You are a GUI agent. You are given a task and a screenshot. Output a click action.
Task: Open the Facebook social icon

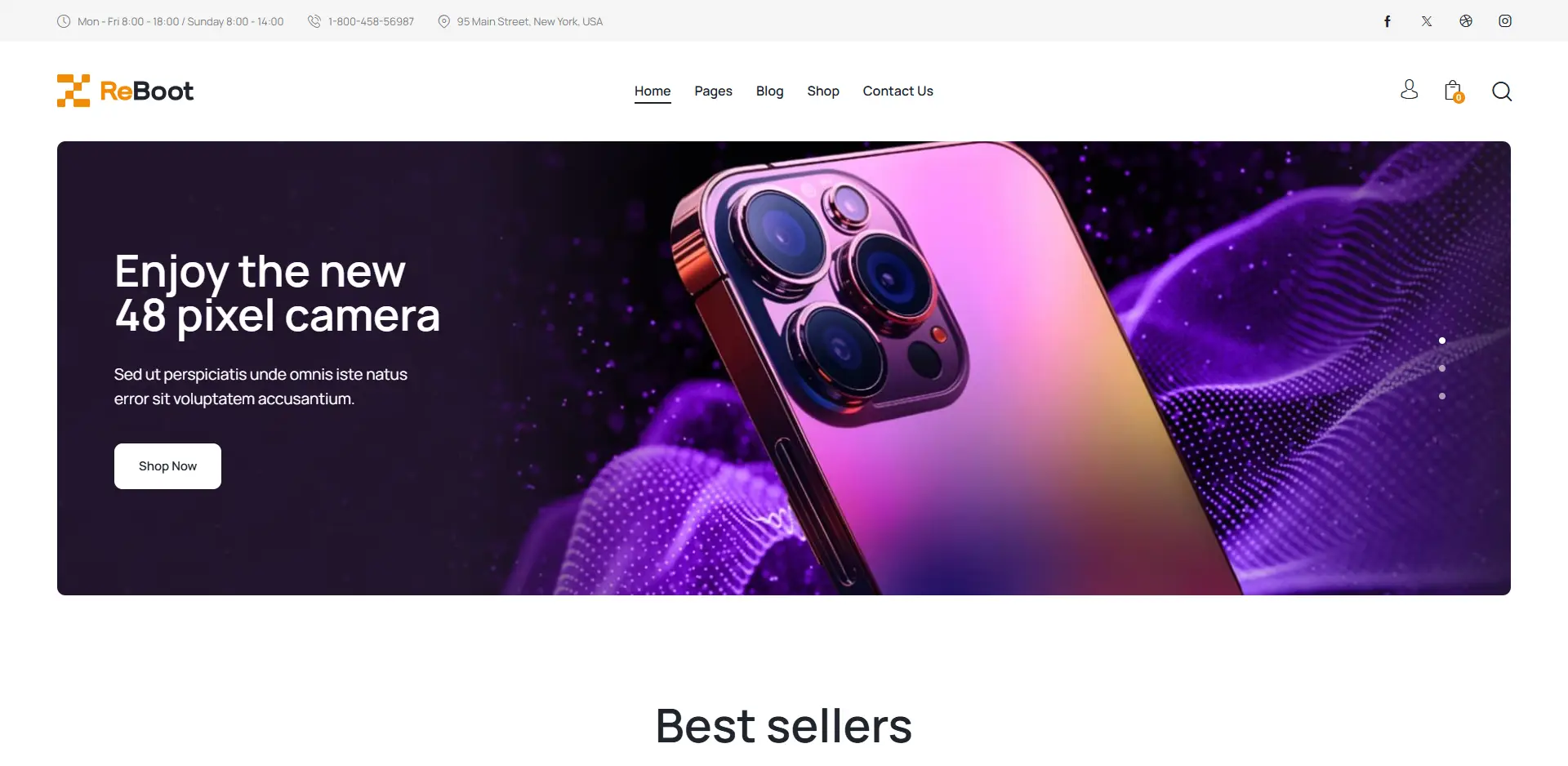(1387, 21)
